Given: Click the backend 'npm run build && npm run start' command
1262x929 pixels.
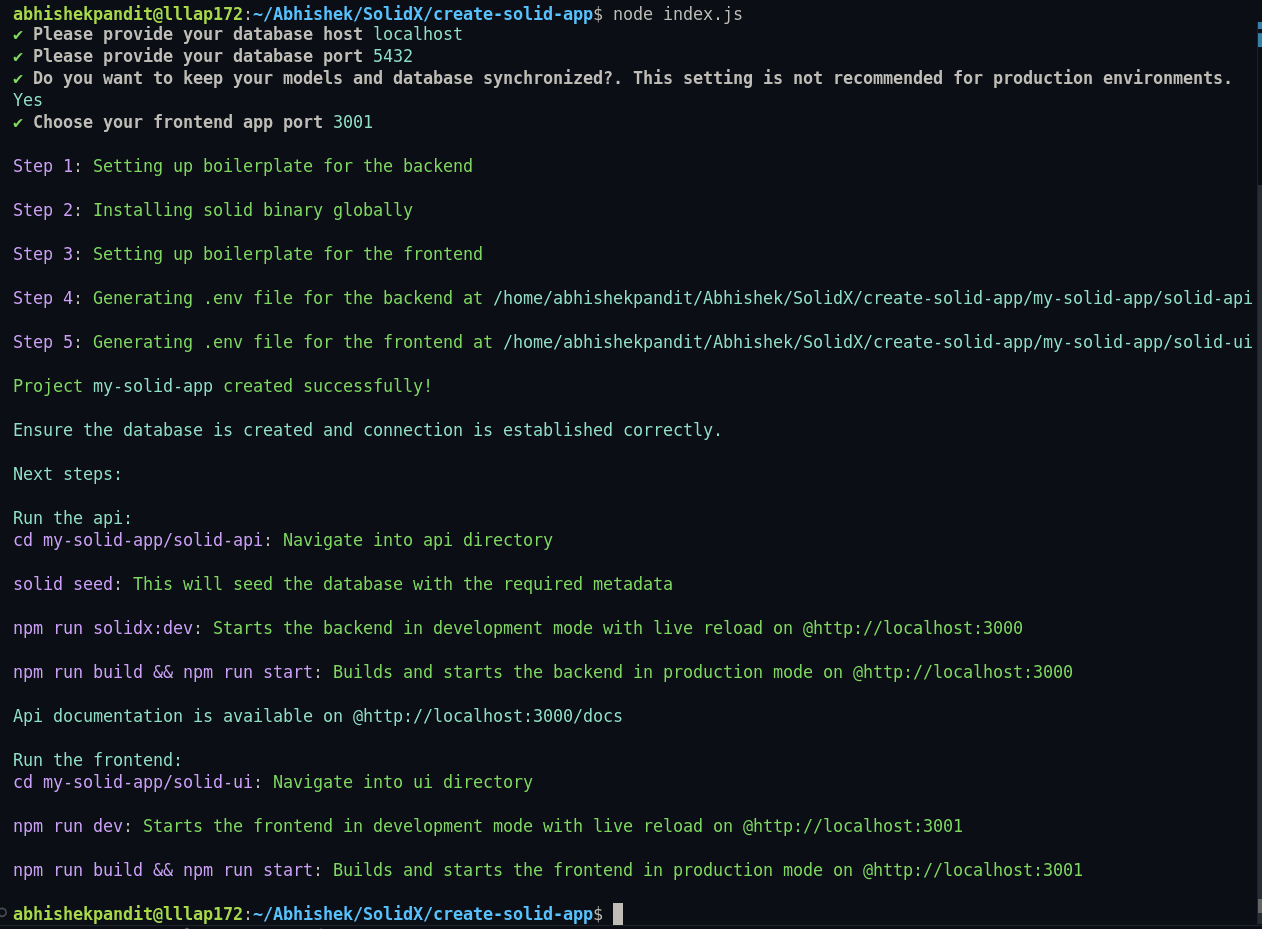Looking at the screenshot, I should (163, 672).
